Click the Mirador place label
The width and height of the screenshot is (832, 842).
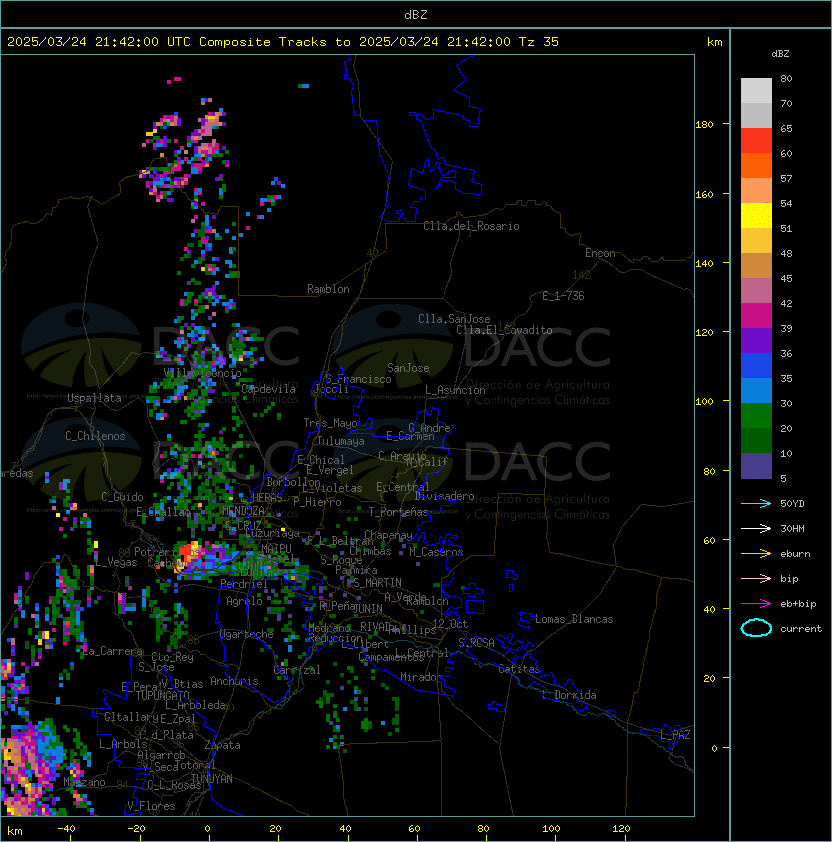[421, 677]
